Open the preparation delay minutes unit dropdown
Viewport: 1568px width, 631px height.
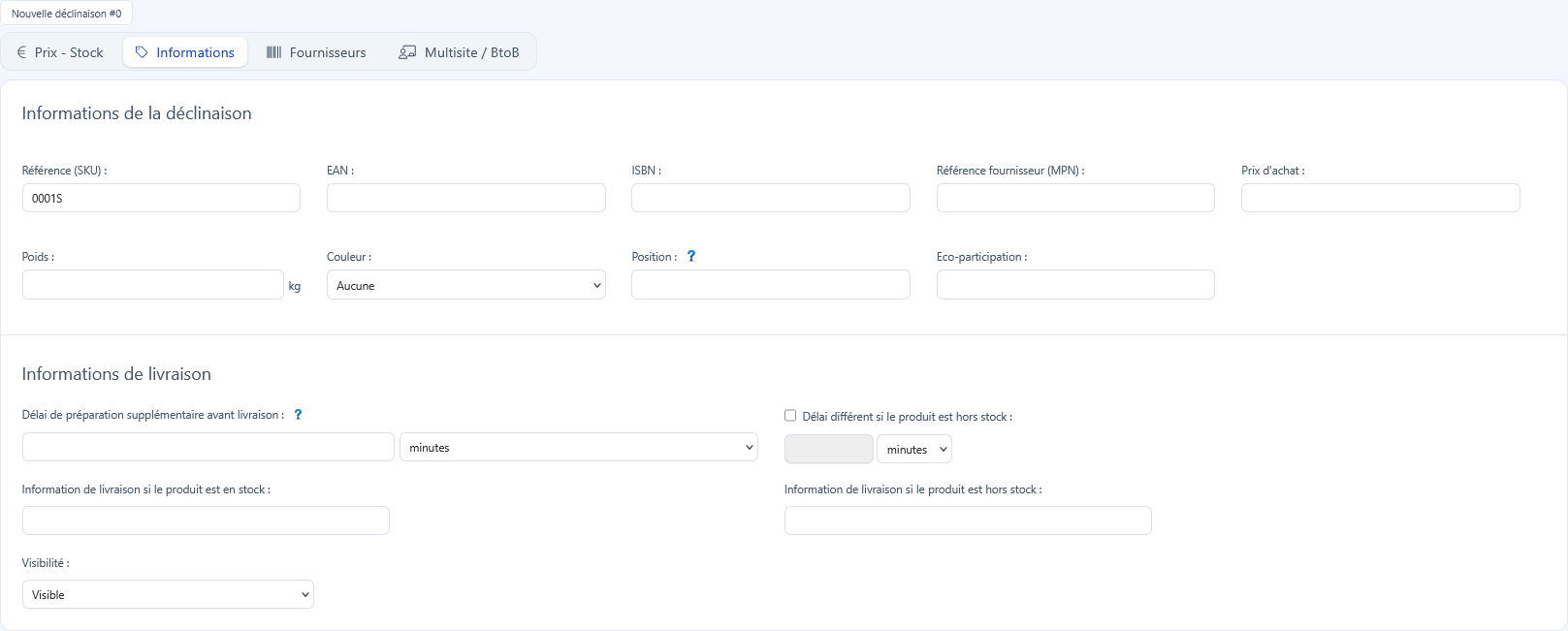point(579,447)
